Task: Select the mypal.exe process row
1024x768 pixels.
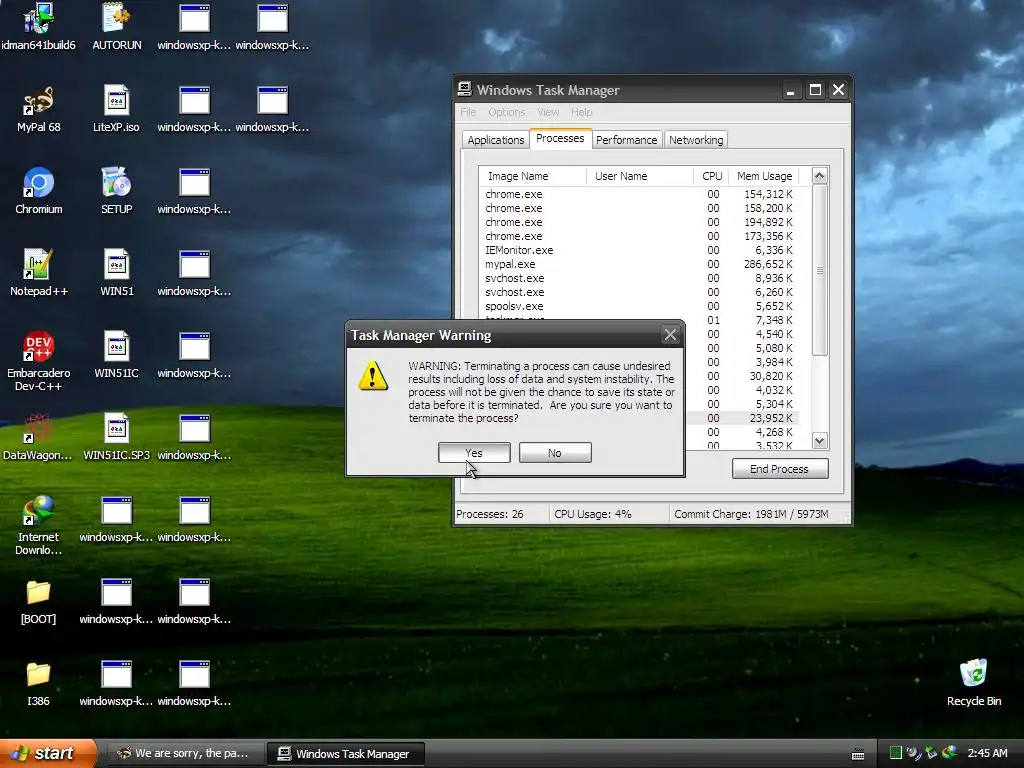Action: [x=639, y=264]
